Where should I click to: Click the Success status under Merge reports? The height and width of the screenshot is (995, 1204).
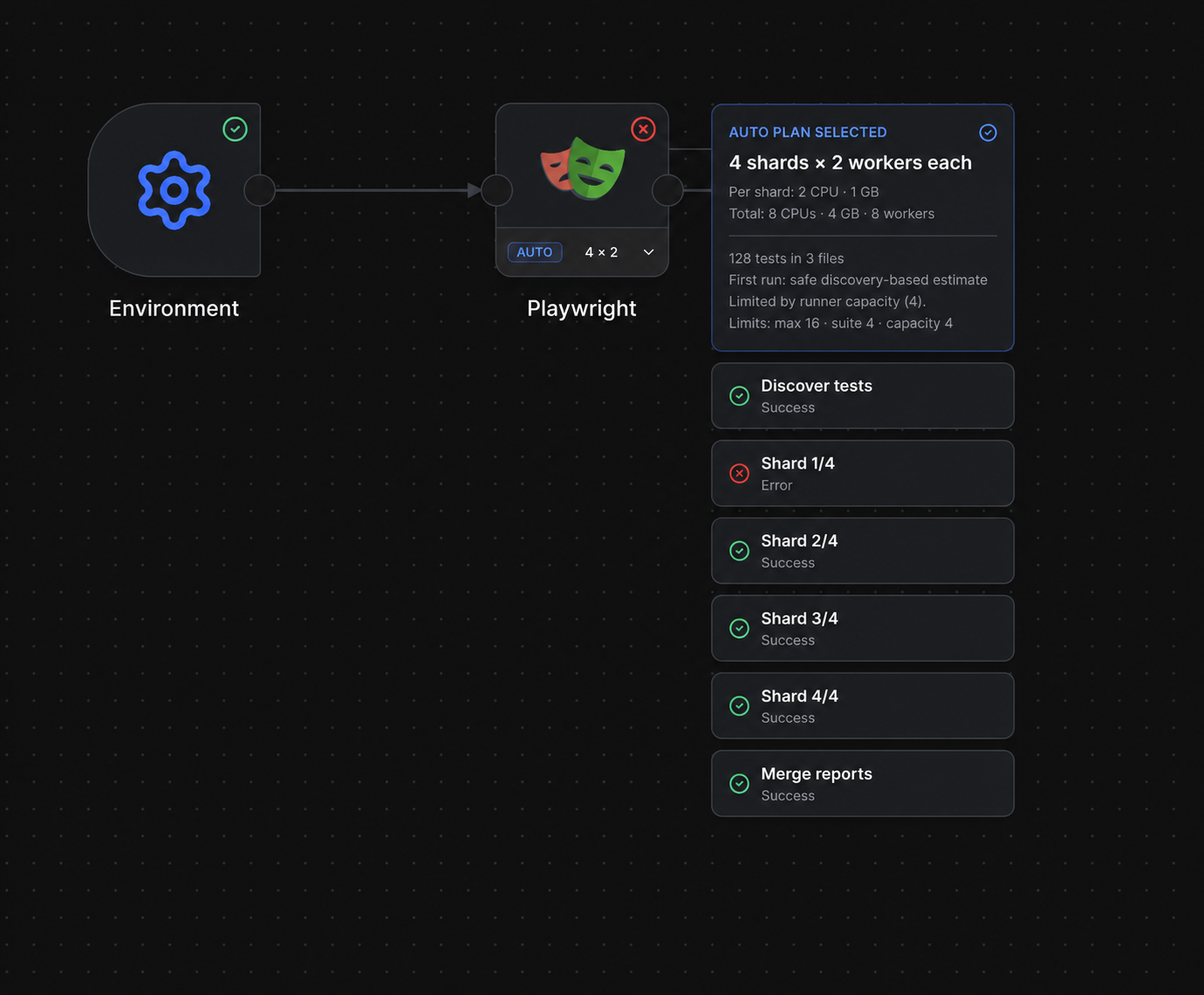(788, 796)
